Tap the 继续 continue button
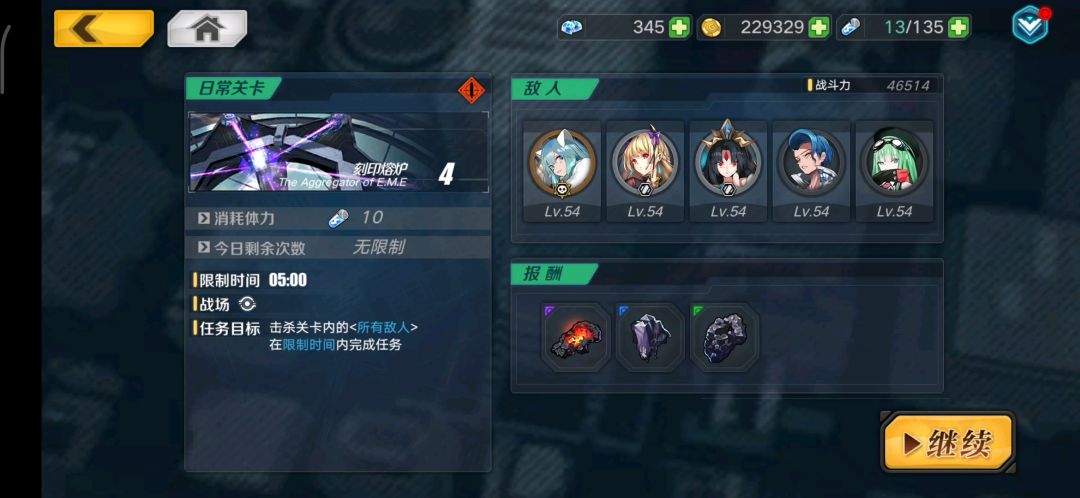 tap(948, 443)
